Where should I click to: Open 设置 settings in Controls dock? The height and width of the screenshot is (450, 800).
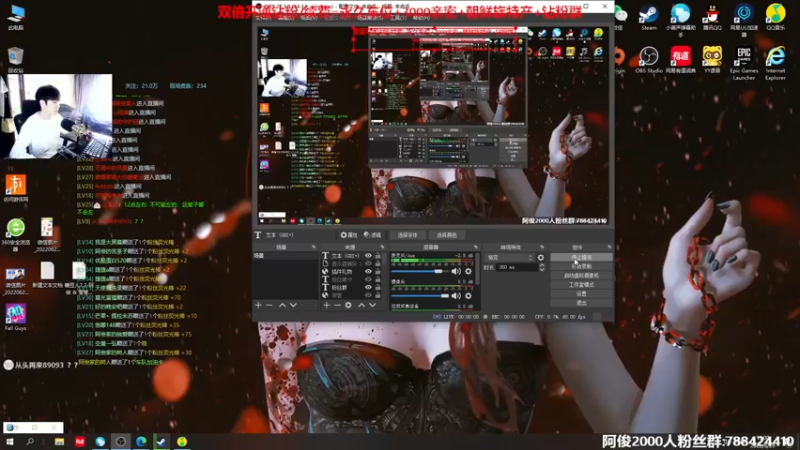[x=582, y=293]
